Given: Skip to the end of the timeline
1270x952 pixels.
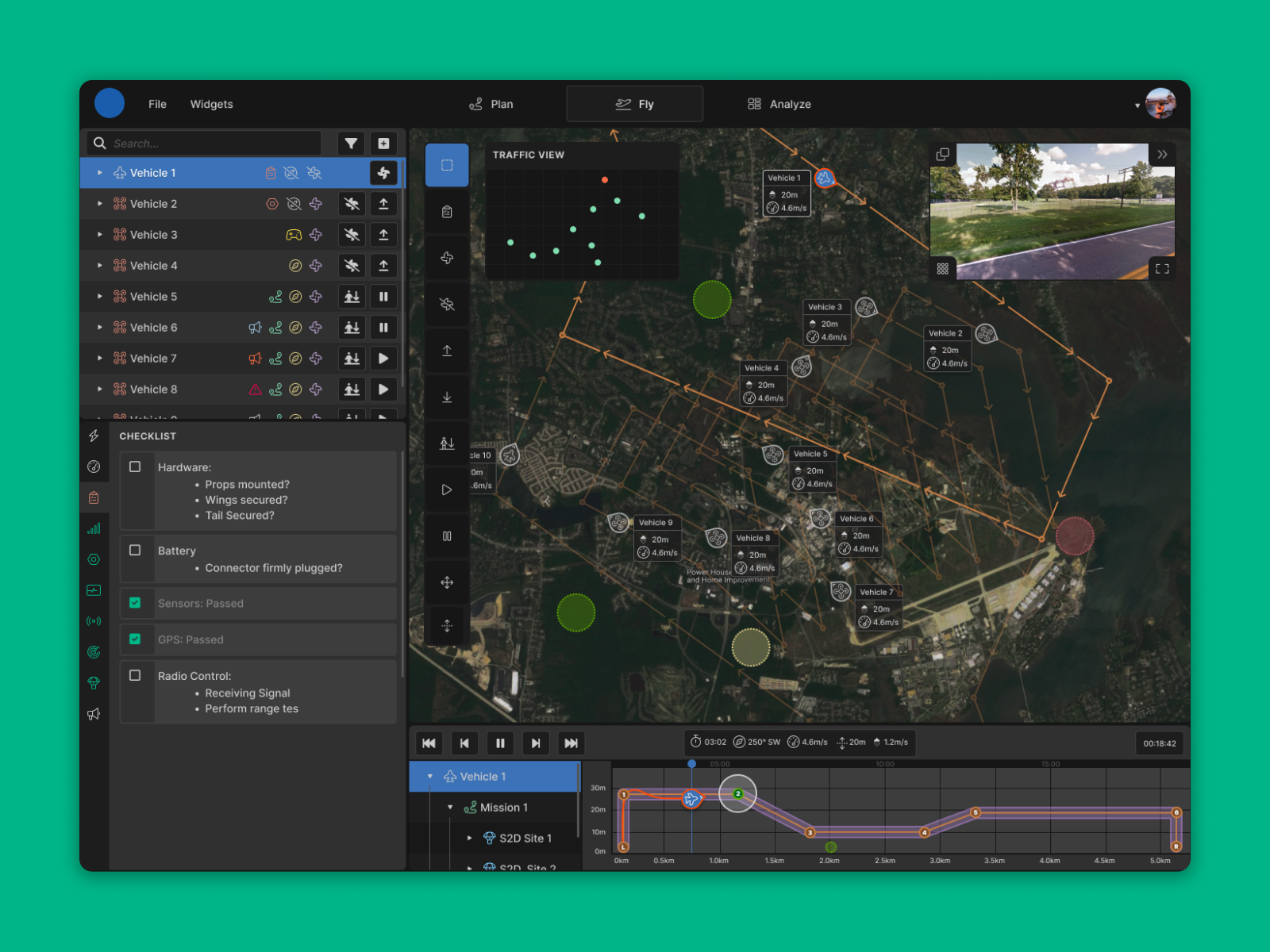Looking at the screenshot, I should coord(571,743).
